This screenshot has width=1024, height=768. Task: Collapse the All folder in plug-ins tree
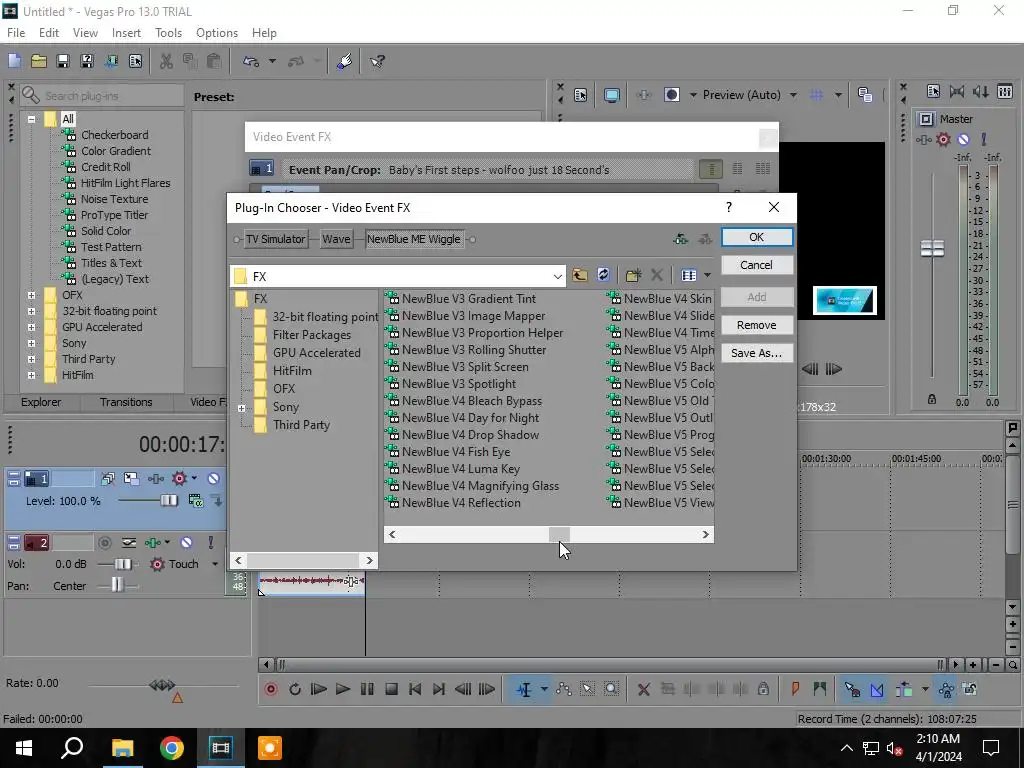point(31,120)
